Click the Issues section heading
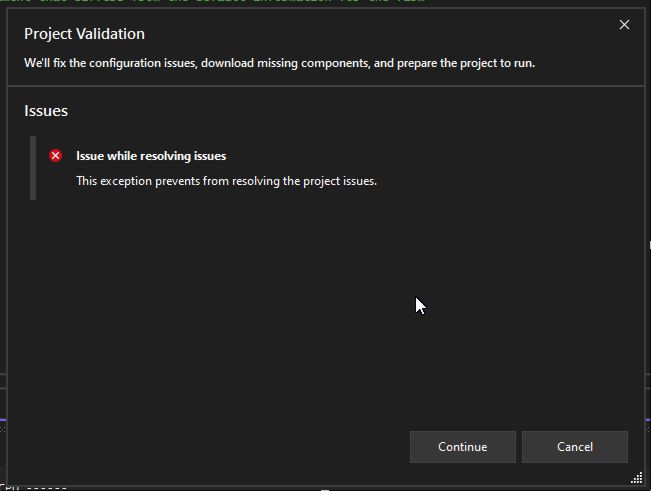 (x=46, y=111)
